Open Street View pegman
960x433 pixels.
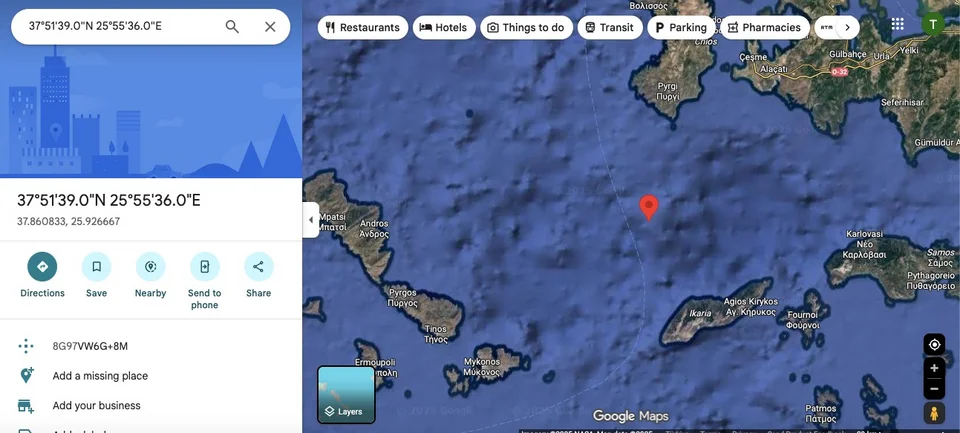pyautogui.click(x=934, y=413)
